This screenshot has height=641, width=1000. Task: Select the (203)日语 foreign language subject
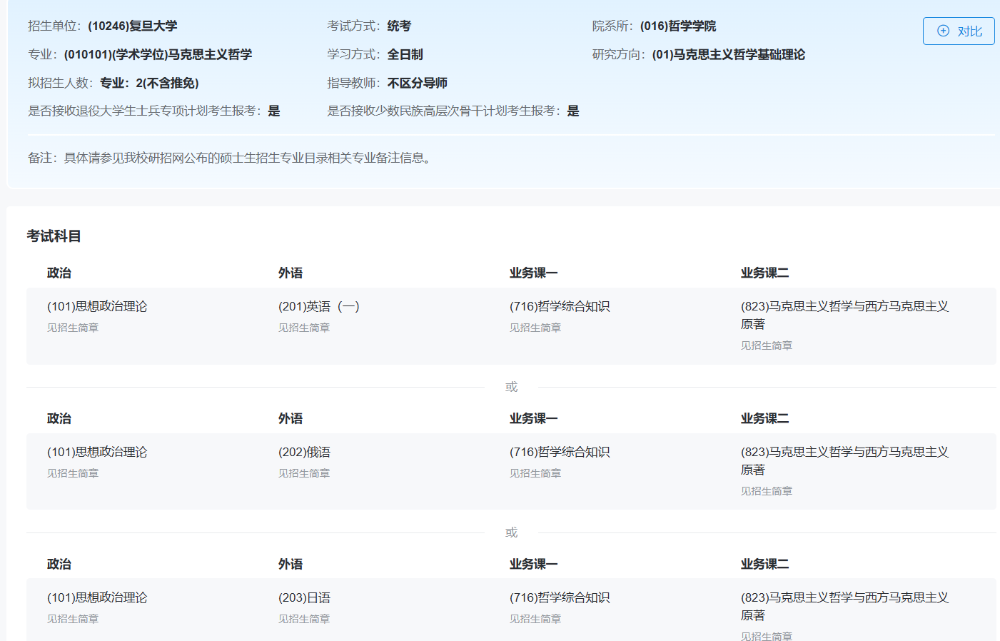tap(304, 598)
